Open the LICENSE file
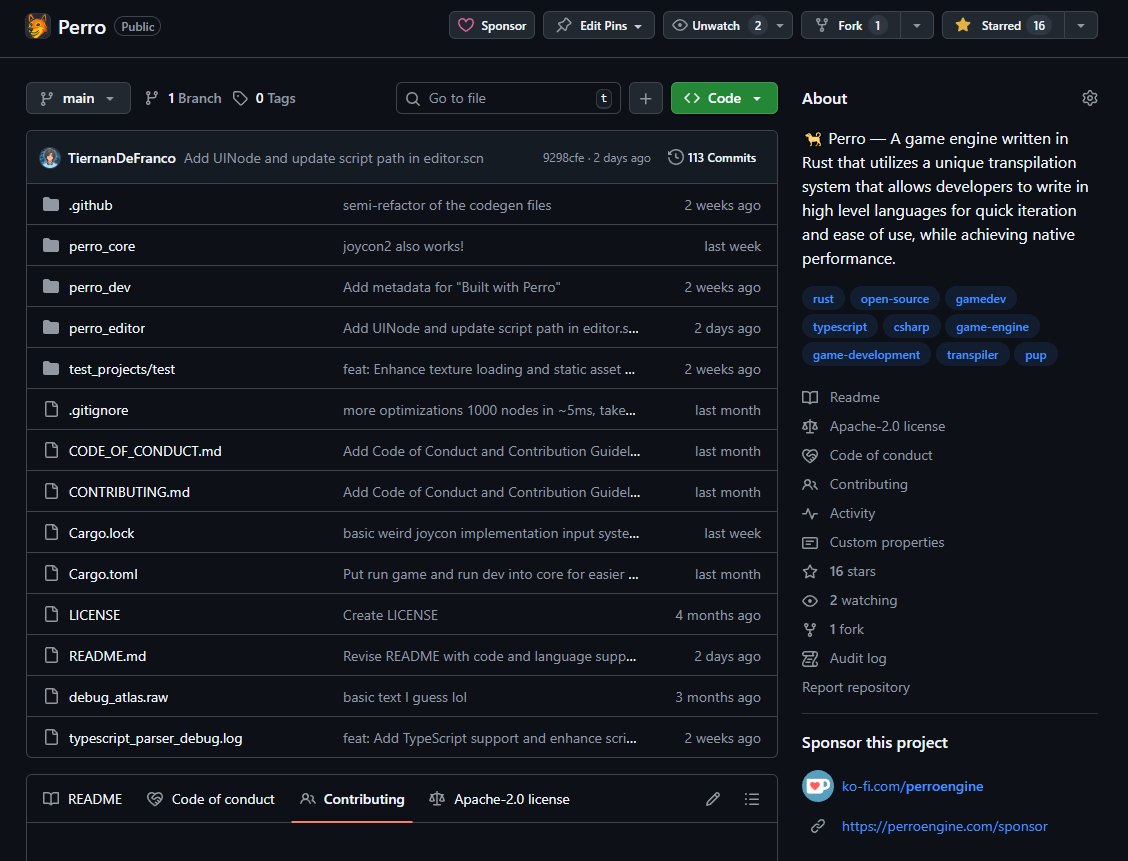This screenshot has height=861, width=1128. (x=94, y=615)
